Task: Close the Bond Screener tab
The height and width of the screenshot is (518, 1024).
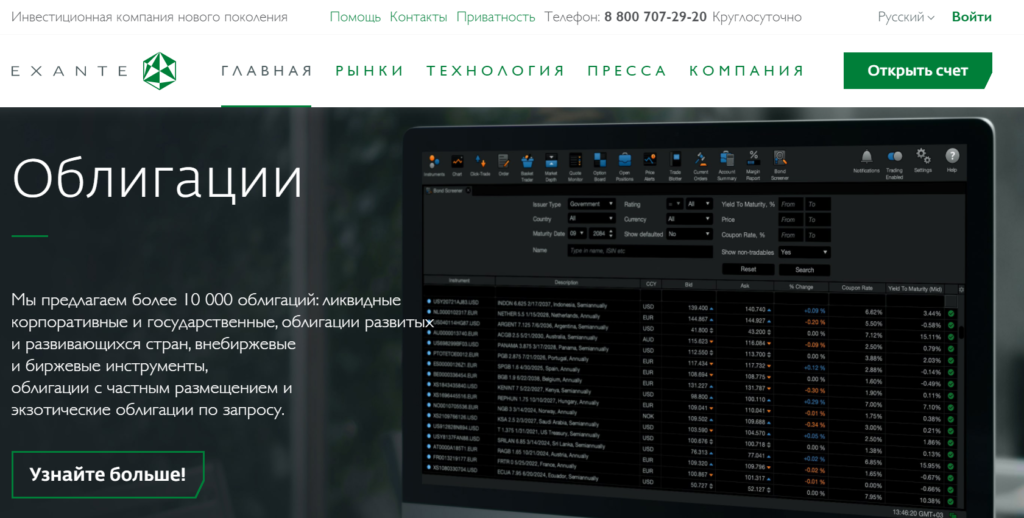Action: point(468,191)
